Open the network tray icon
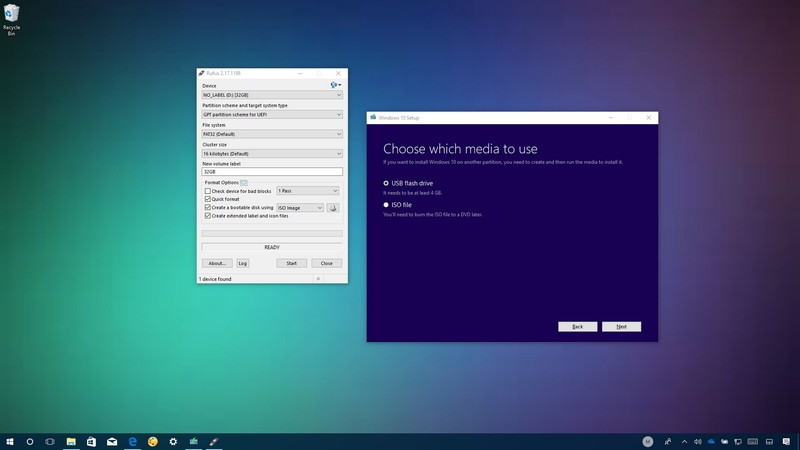 coord(738,442)
